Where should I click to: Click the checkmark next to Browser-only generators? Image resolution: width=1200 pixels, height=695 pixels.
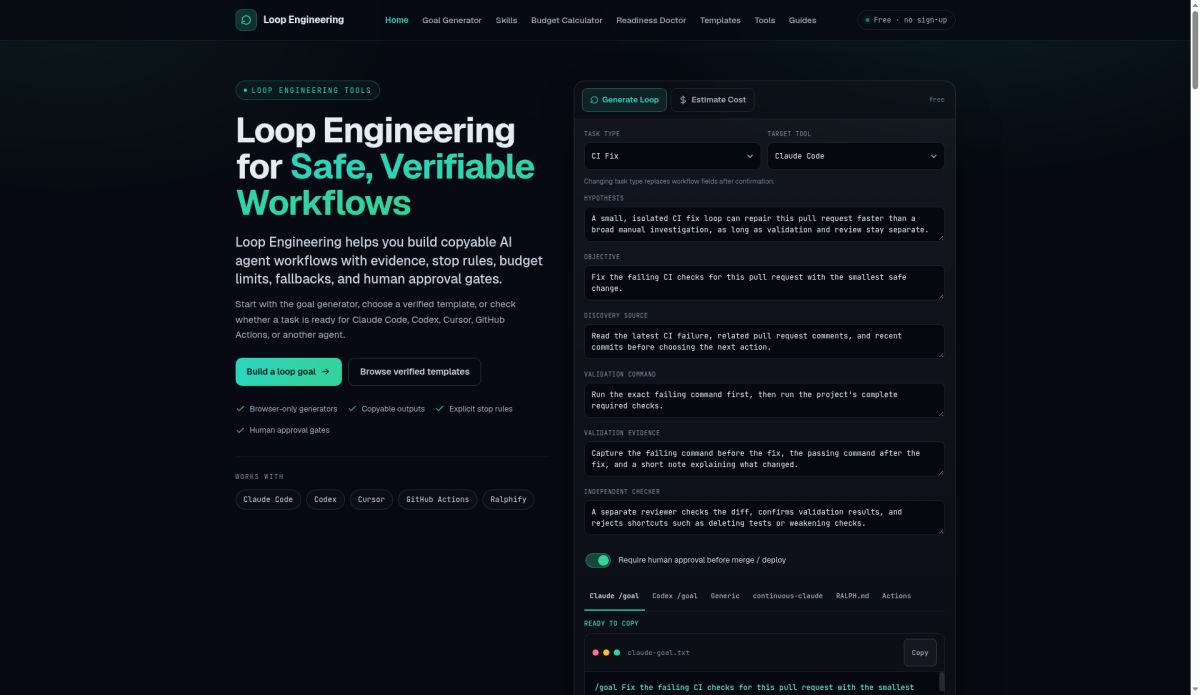(x=240, y=409)
